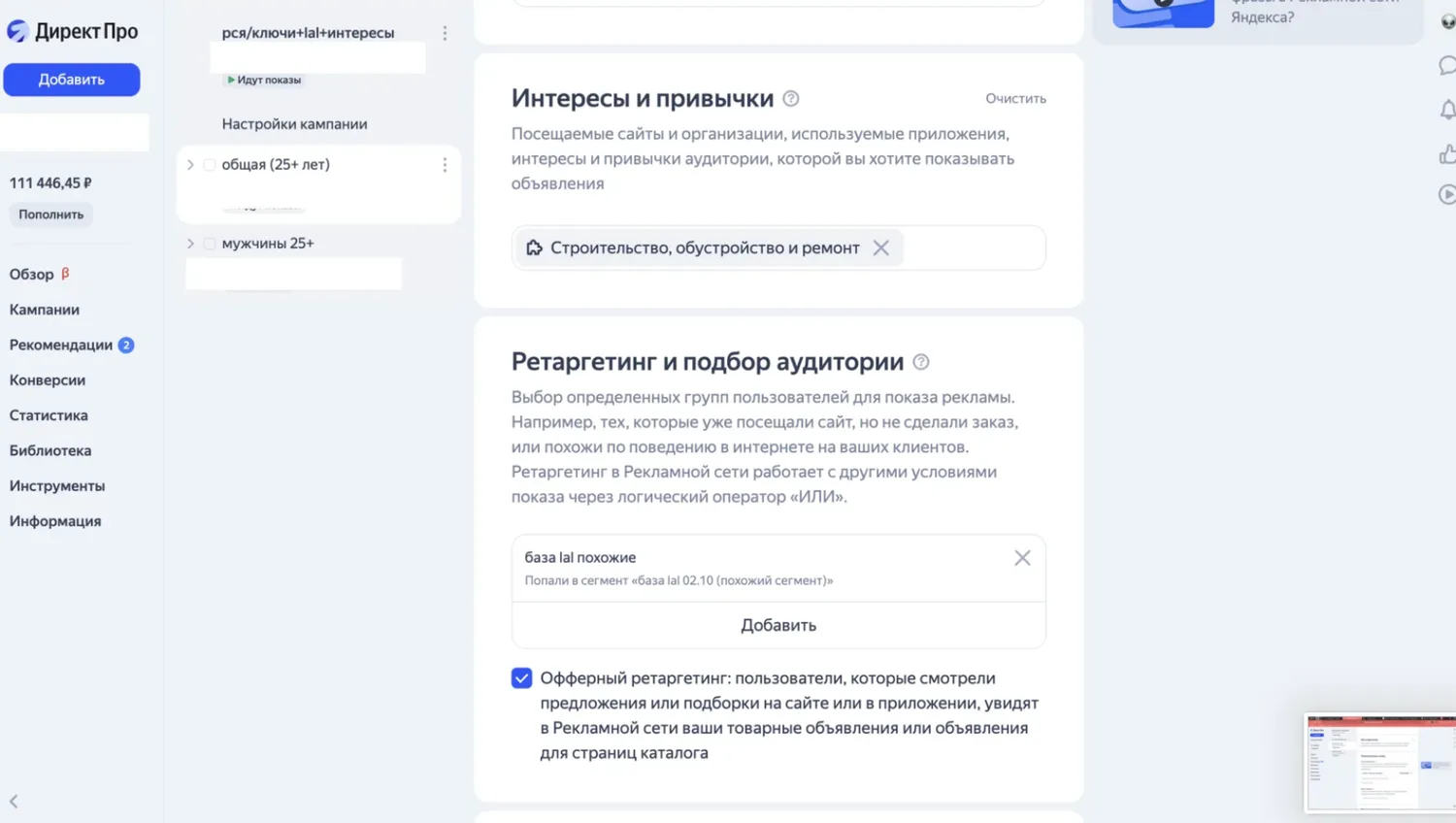Open the play video icon on the right edge
1456x823 pixels.
pos(1446,194)
